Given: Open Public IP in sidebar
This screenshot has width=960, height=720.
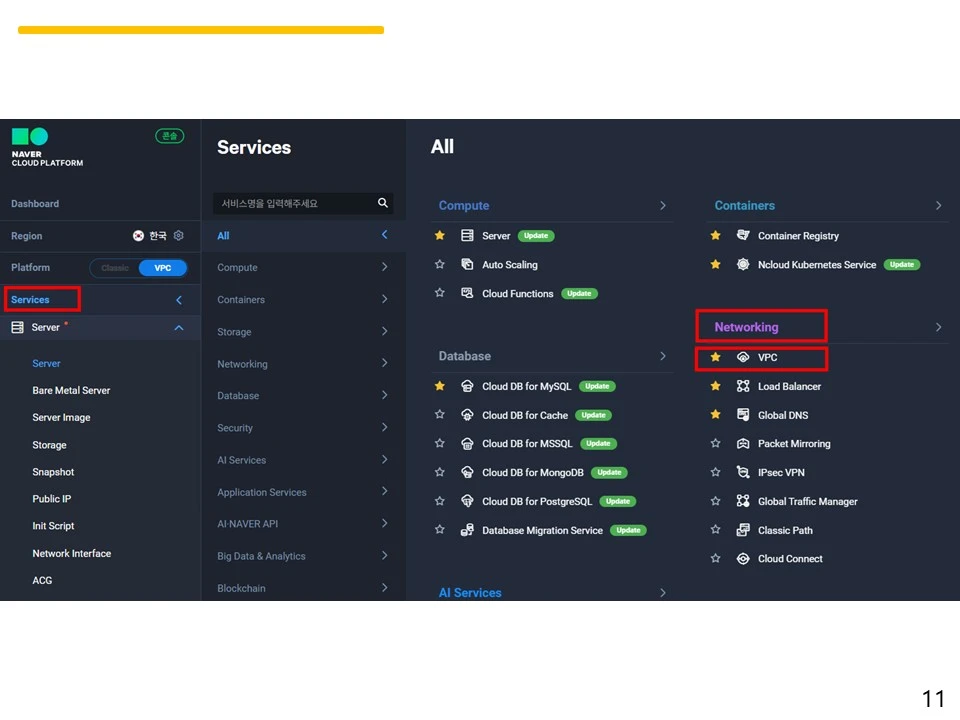Looking at the screenshot, I should pyautogui.click(x=51, y=499).
